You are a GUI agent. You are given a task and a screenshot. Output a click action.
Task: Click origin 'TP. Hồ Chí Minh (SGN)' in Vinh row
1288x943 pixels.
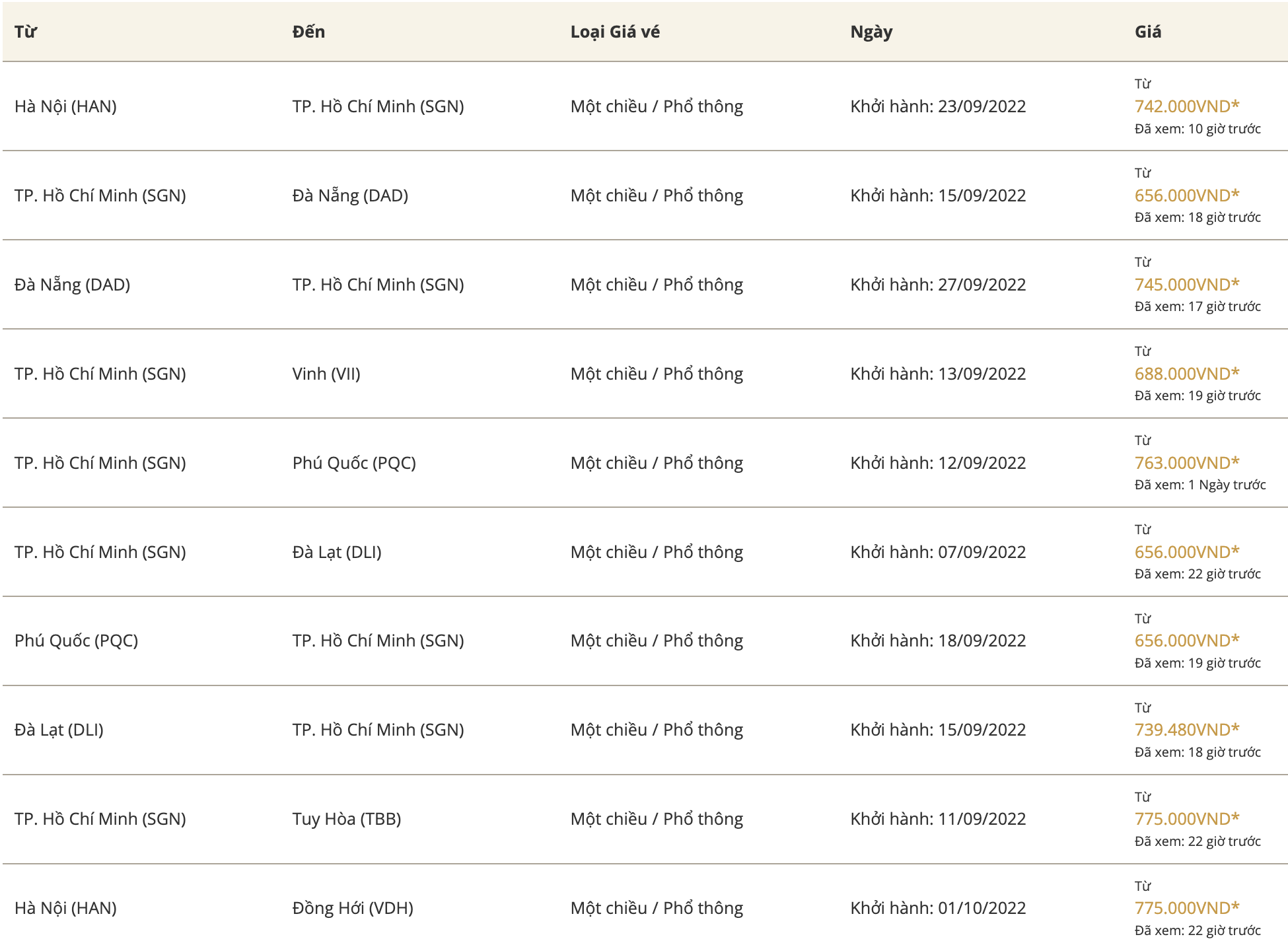pyautogui.click(x=100, y=374)
